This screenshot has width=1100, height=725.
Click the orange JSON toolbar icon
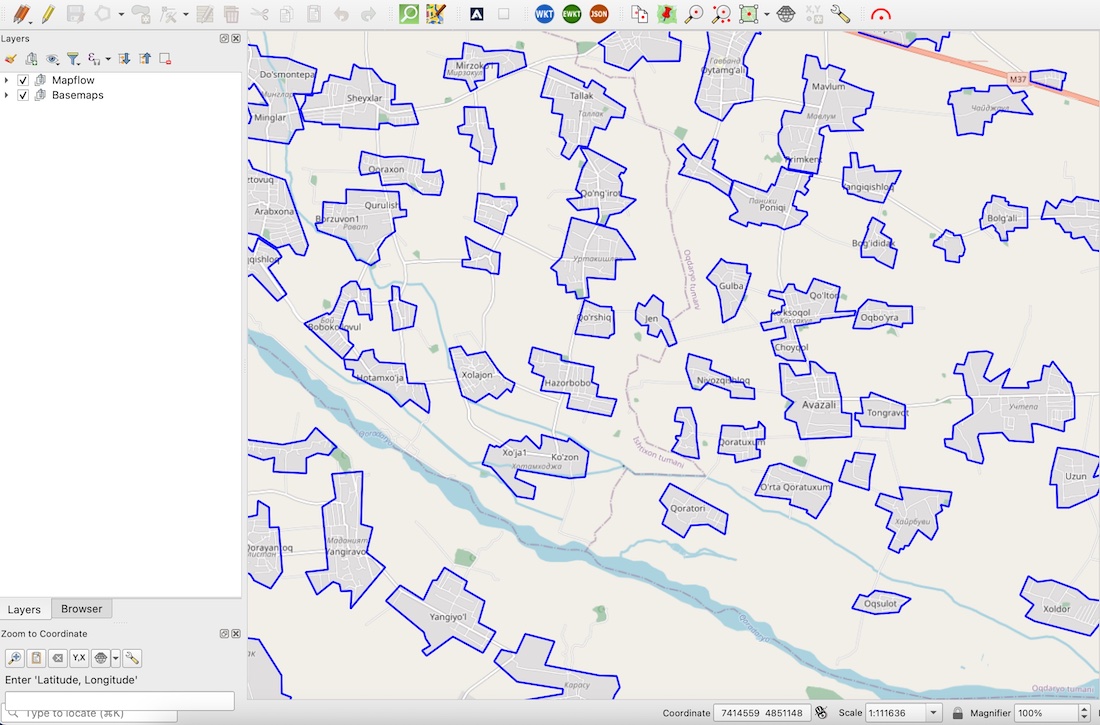pyautogui.click(x=599, y=13)
